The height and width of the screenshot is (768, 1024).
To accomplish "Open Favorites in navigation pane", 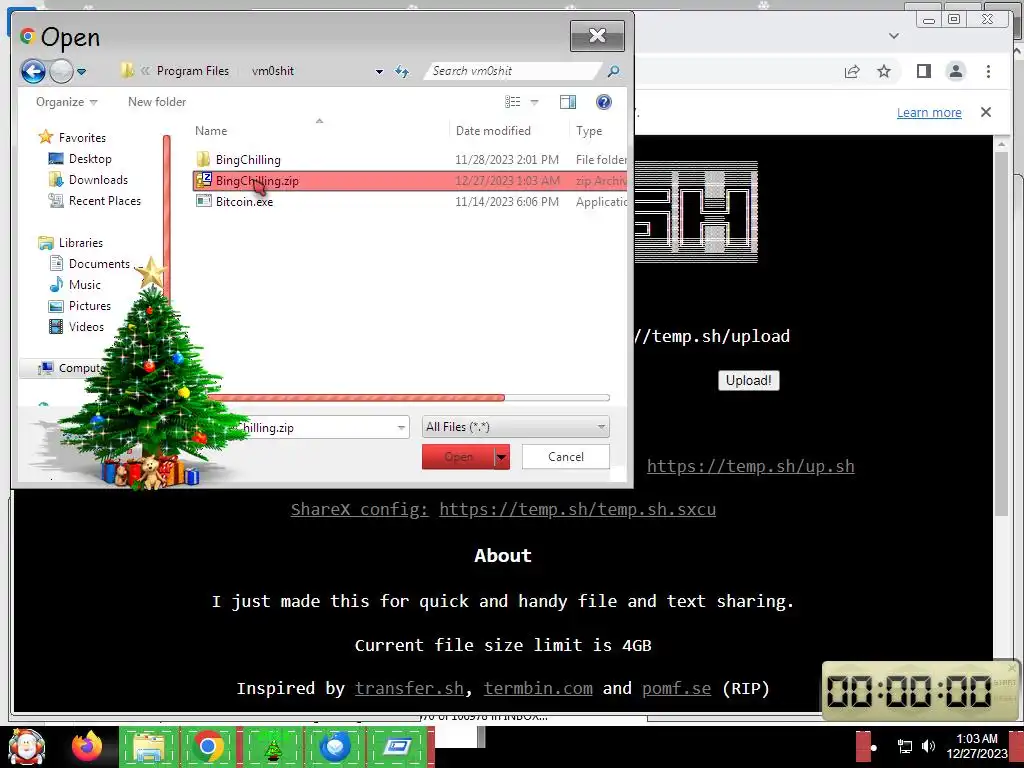I will coord(82,138).
